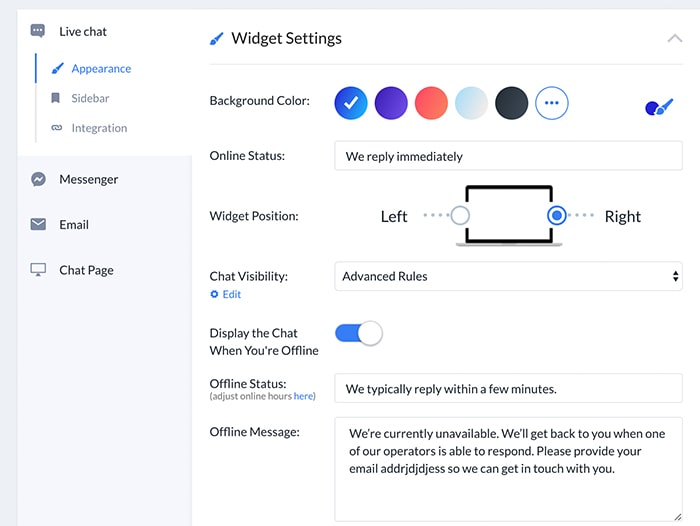
Task: Click the gear icon beside Edit
Action: [x=214, y=294]
